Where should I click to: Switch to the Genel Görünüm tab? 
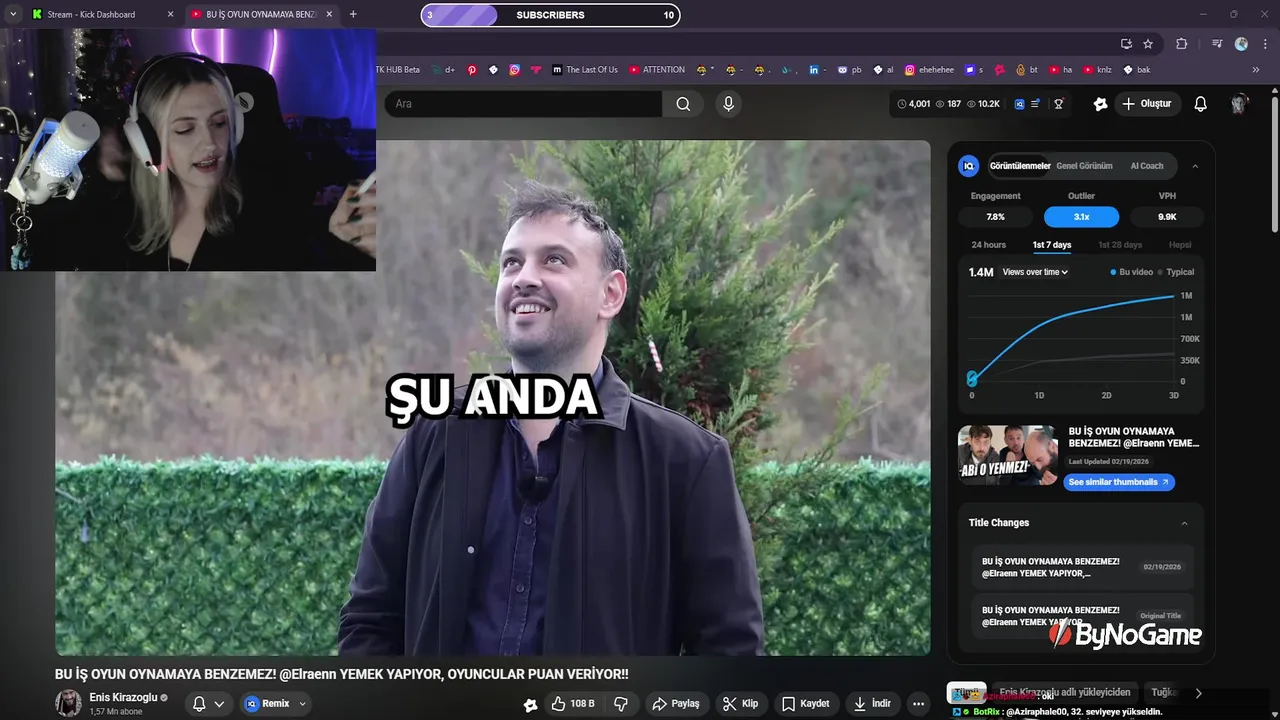coord(1085,166)
